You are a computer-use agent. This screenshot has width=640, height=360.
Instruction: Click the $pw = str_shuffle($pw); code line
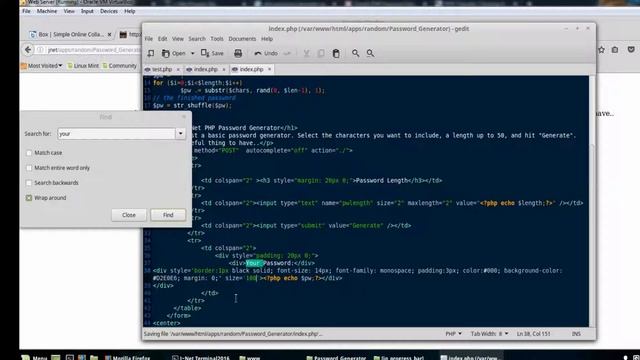[x=192, y=105]
